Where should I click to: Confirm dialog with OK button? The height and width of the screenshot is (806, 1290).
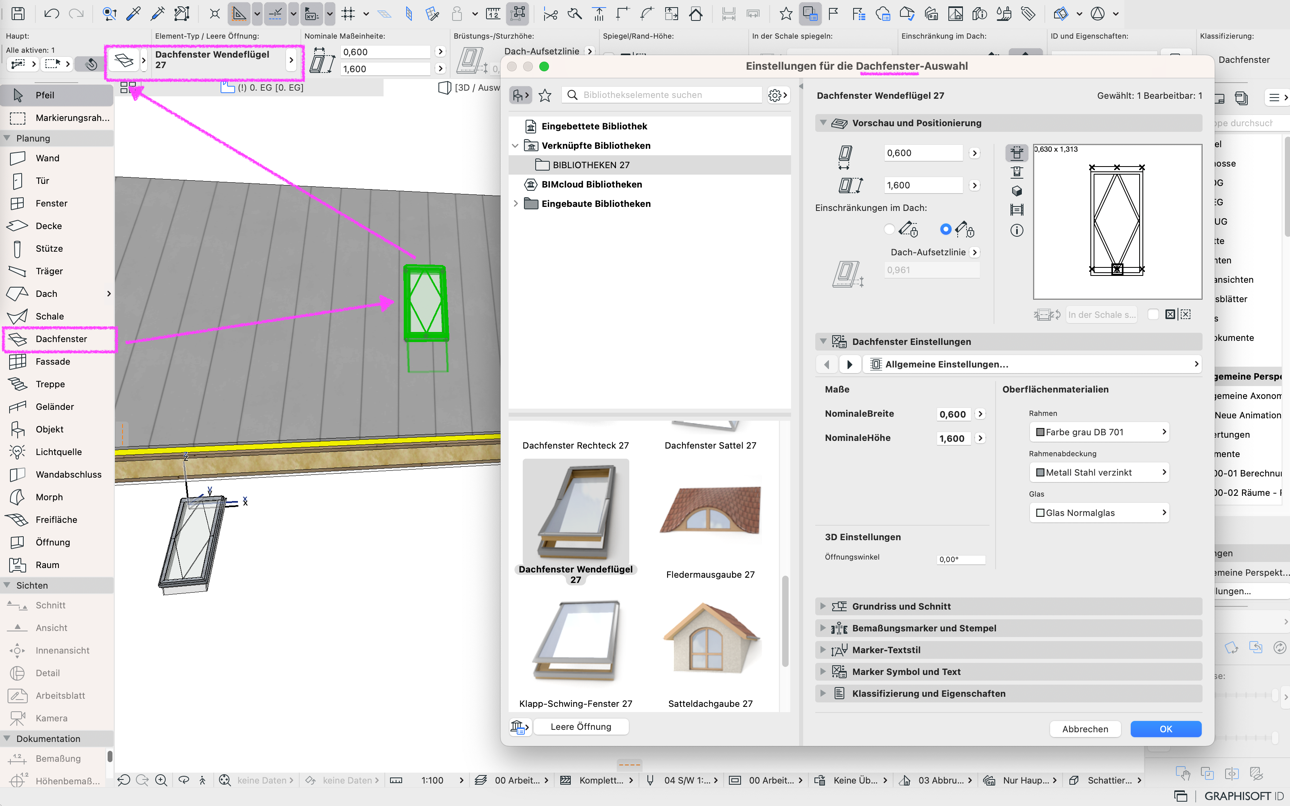pos(1166,729)
